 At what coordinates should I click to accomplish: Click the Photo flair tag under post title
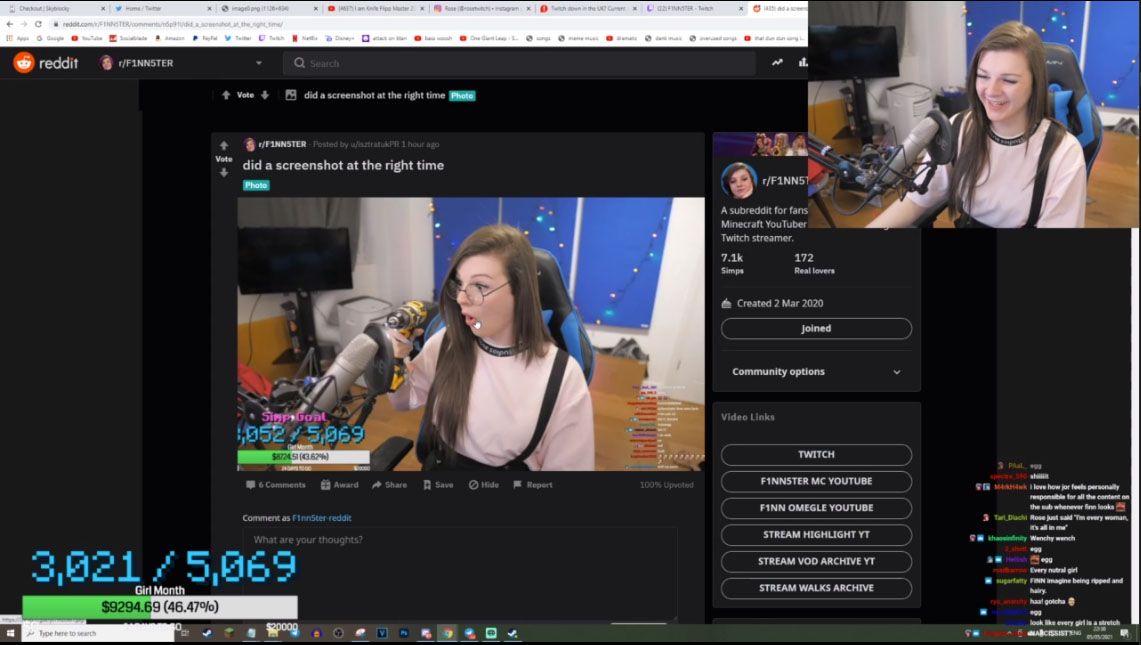(x=255, y=186)
